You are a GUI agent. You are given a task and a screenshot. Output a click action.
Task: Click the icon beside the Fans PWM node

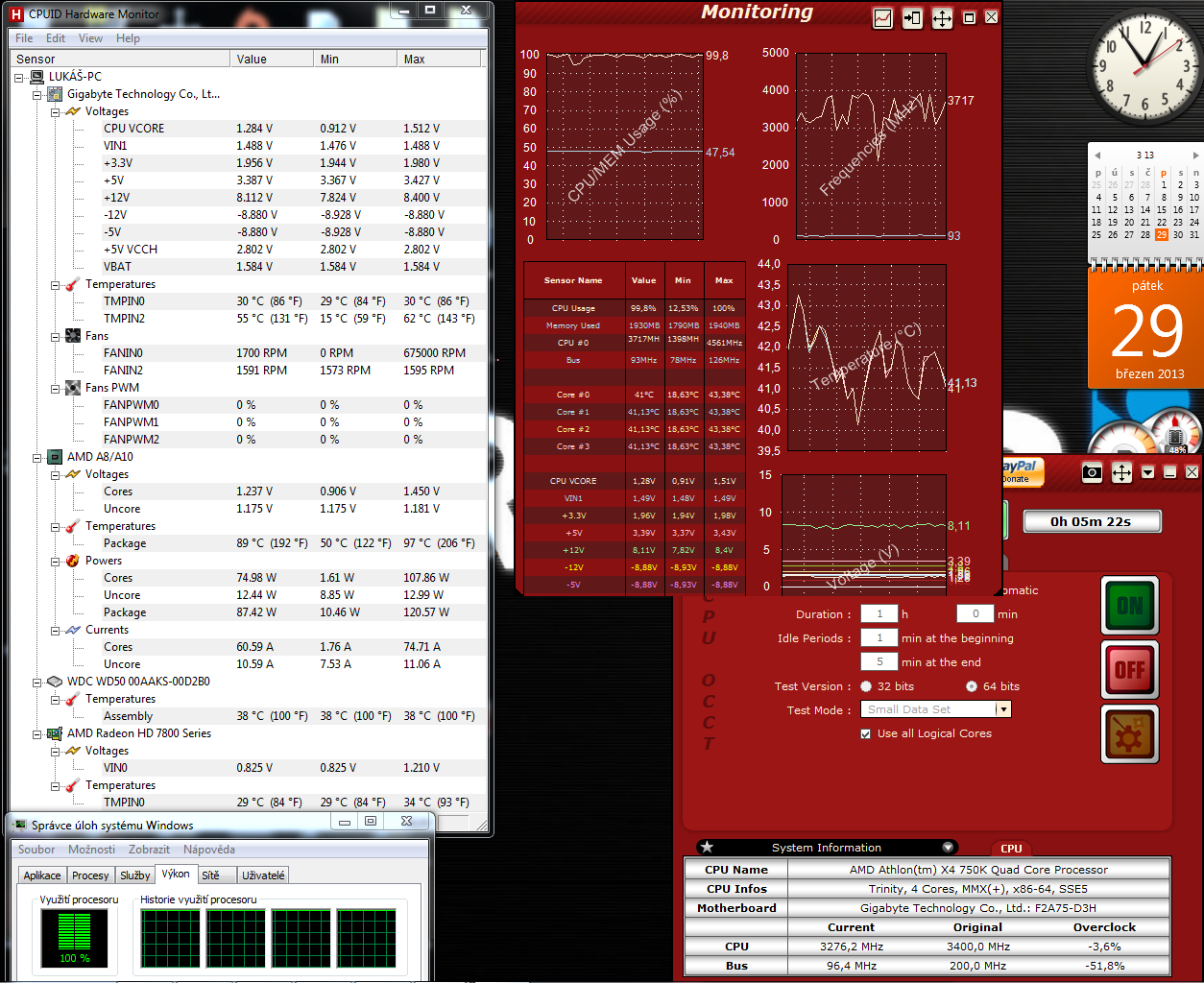[73, 388]
